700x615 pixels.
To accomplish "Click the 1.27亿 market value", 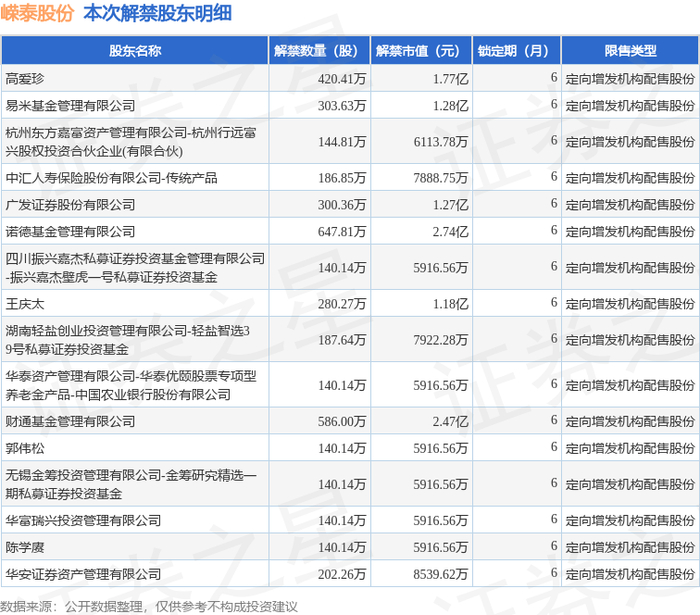I will [450, 205].
